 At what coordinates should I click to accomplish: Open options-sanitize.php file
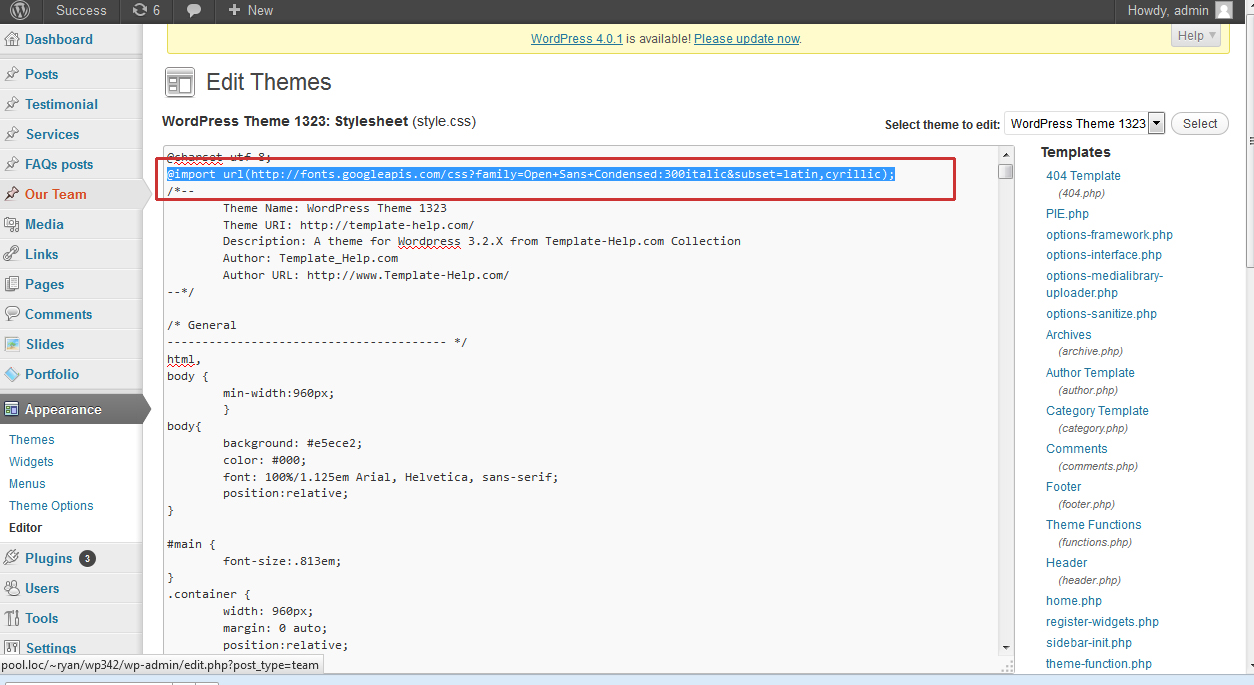click(1101, 314)
